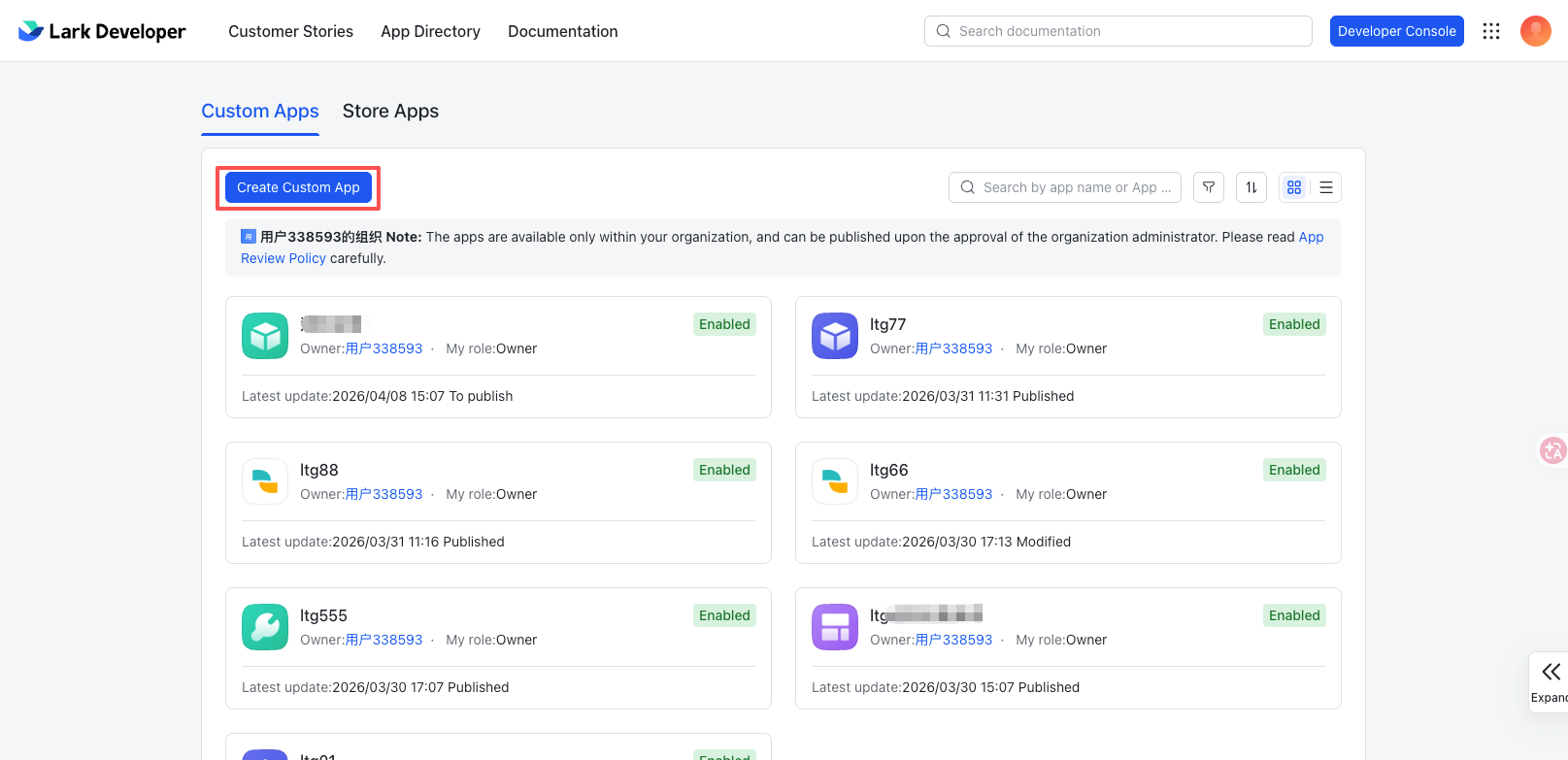This screenshot has width=1568, height=760.
Task: Open the App Review Policy link
Action: (x=1311, y=237)
